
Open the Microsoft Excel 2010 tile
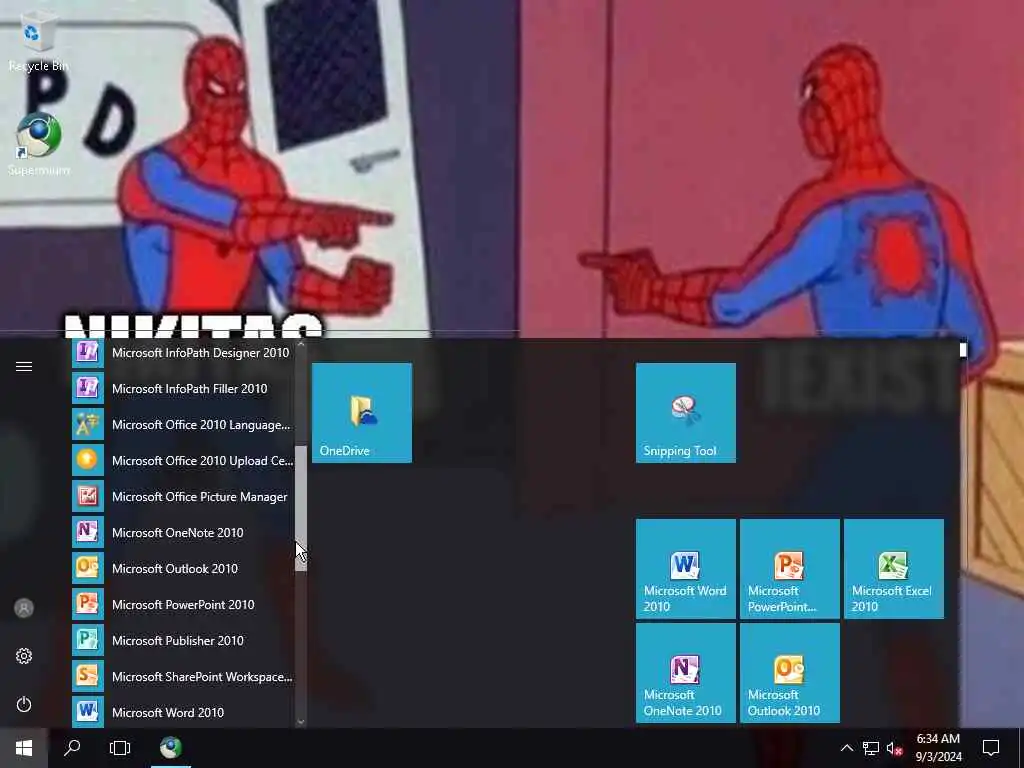pyautogui.click(x=893, y=569)
